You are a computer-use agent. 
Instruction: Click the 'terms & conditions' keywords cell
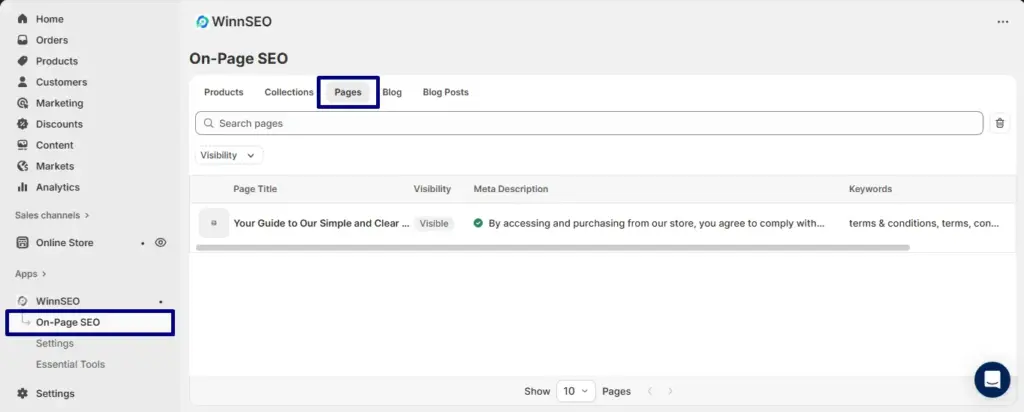pyautogui.click(x=924, y=223)
